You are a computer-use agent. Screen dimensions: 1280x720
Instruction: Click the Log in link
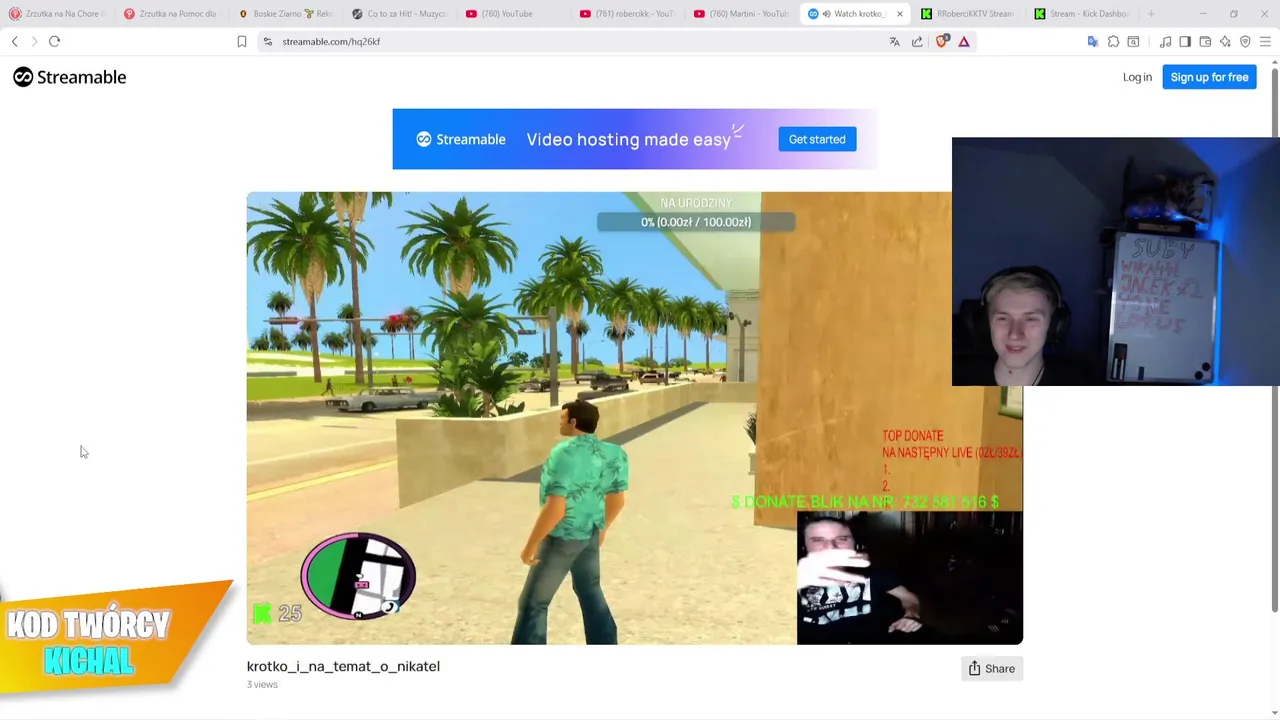click(x=1137, y=77)
